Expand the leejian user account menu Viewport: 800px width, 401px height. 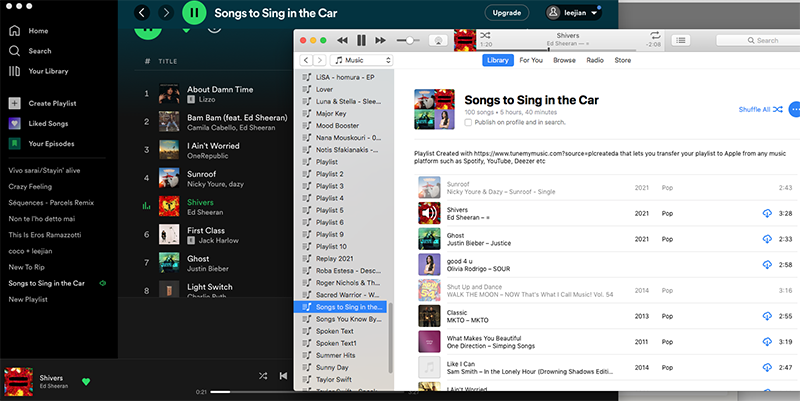[573, 13]
